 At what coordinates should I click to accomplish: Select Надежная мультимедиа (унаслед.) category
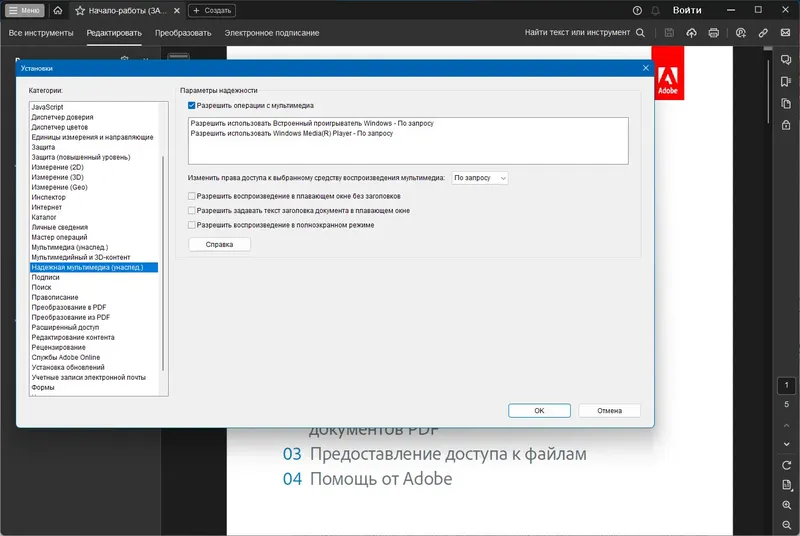tap(93, 267)
